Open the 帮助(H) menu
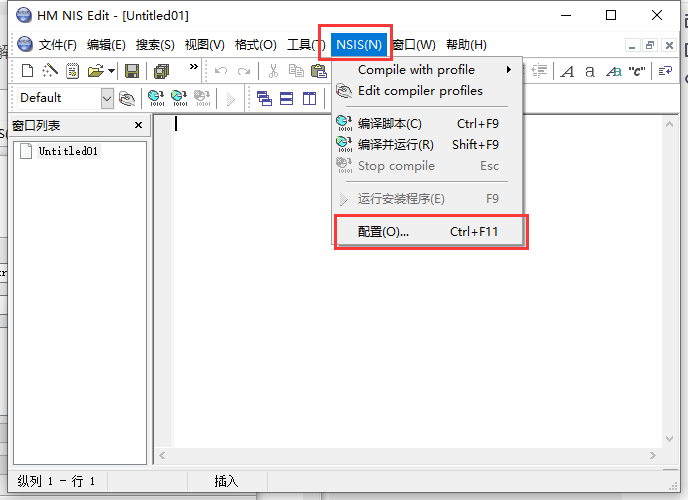Image resolution: width=688 pixels, height=500 pixels. click(466, 45)
